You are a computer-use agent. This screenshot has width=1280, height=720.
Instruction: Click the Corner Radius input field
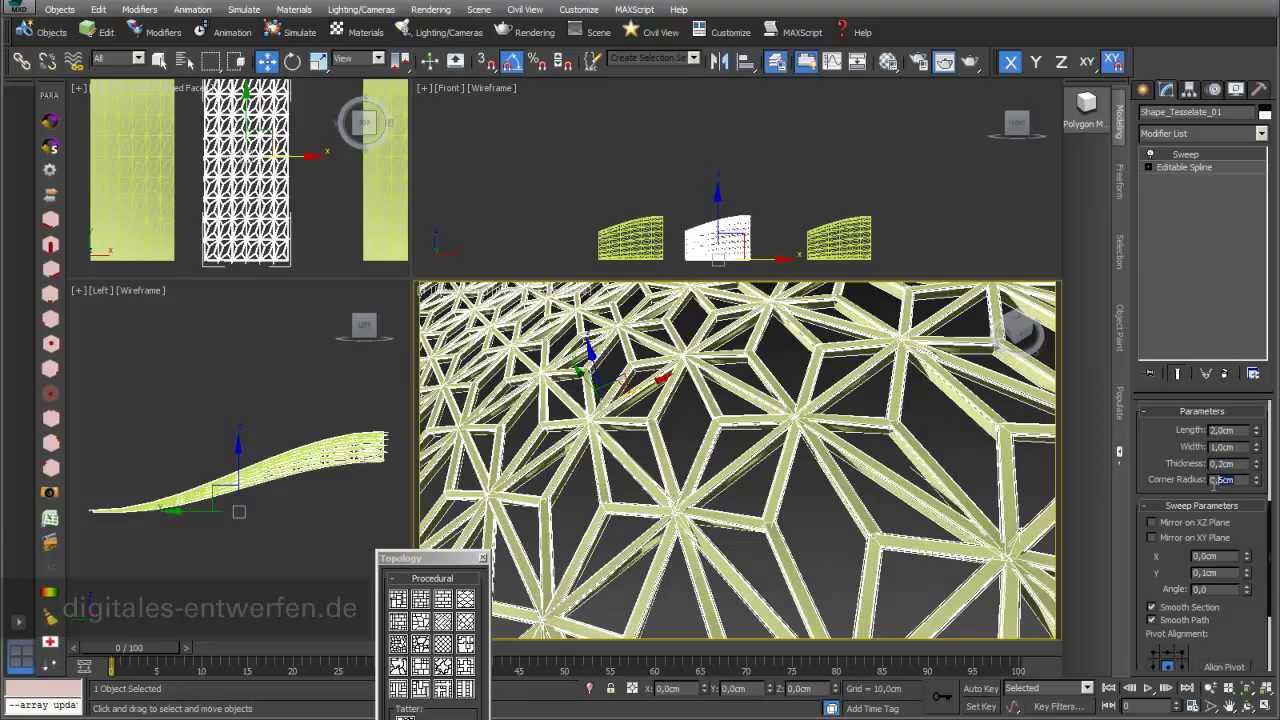pos(1228,480)
